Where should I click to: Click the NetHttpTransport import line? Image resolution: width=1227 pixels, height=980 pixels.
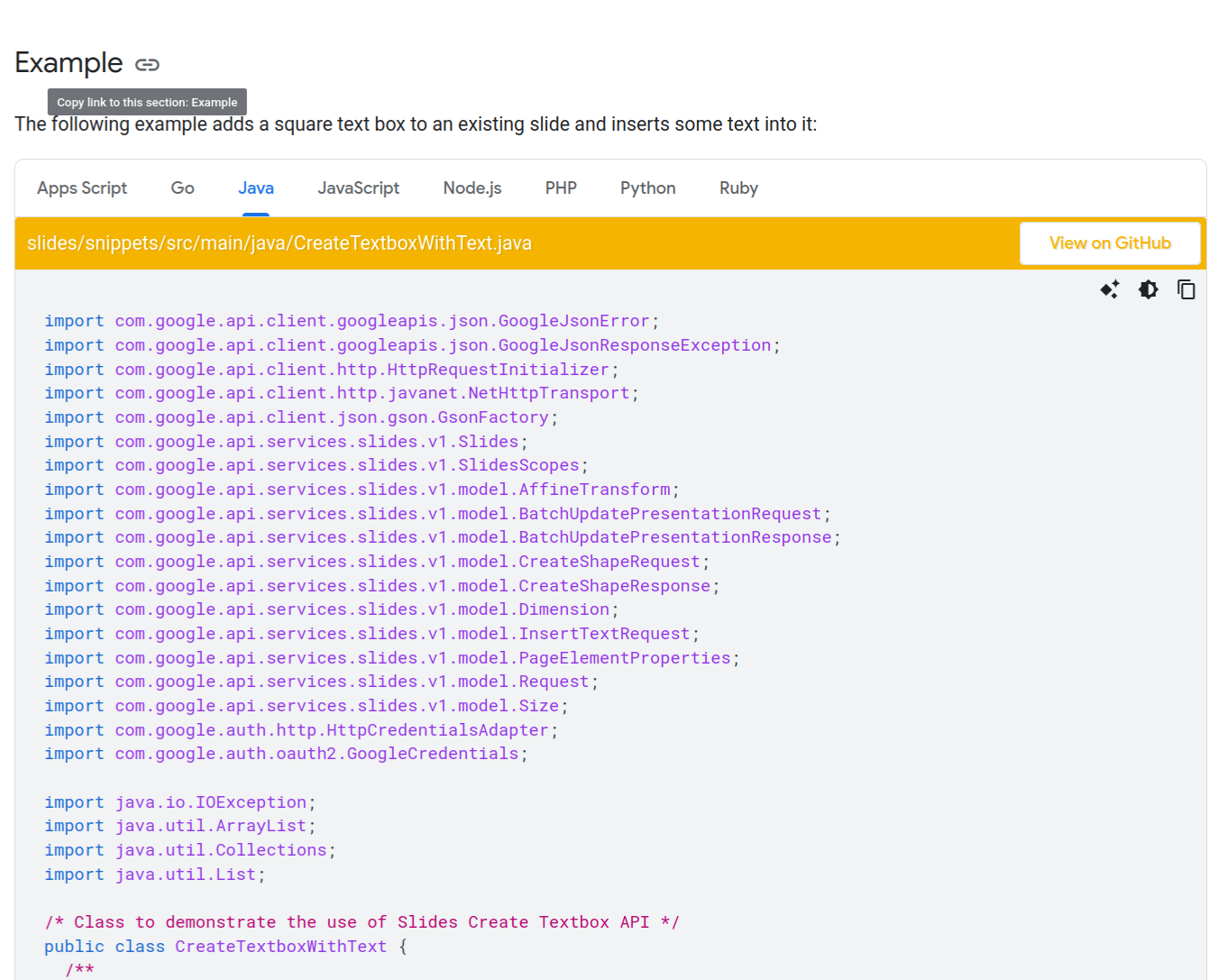[342, 393]
